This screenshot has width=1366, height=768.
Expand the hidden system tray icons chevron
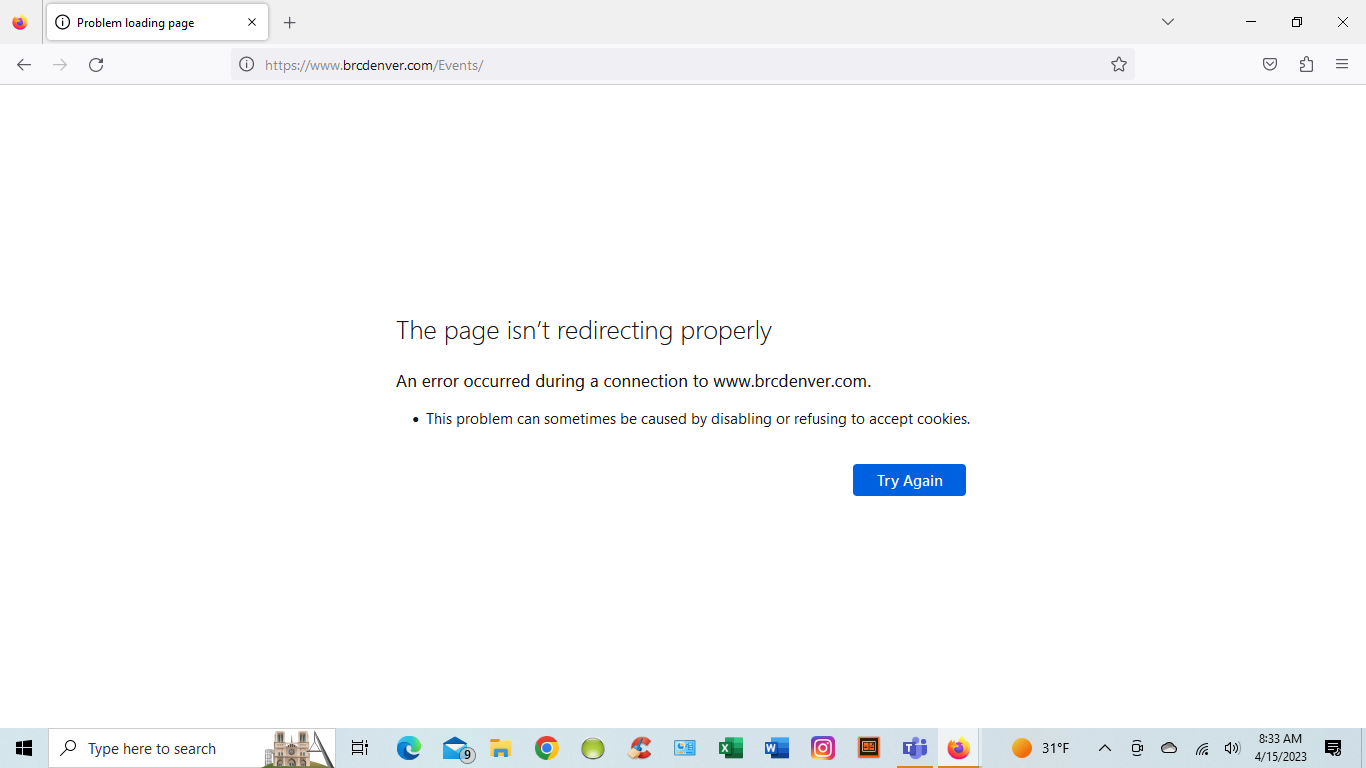click(x=1104, y=748)
